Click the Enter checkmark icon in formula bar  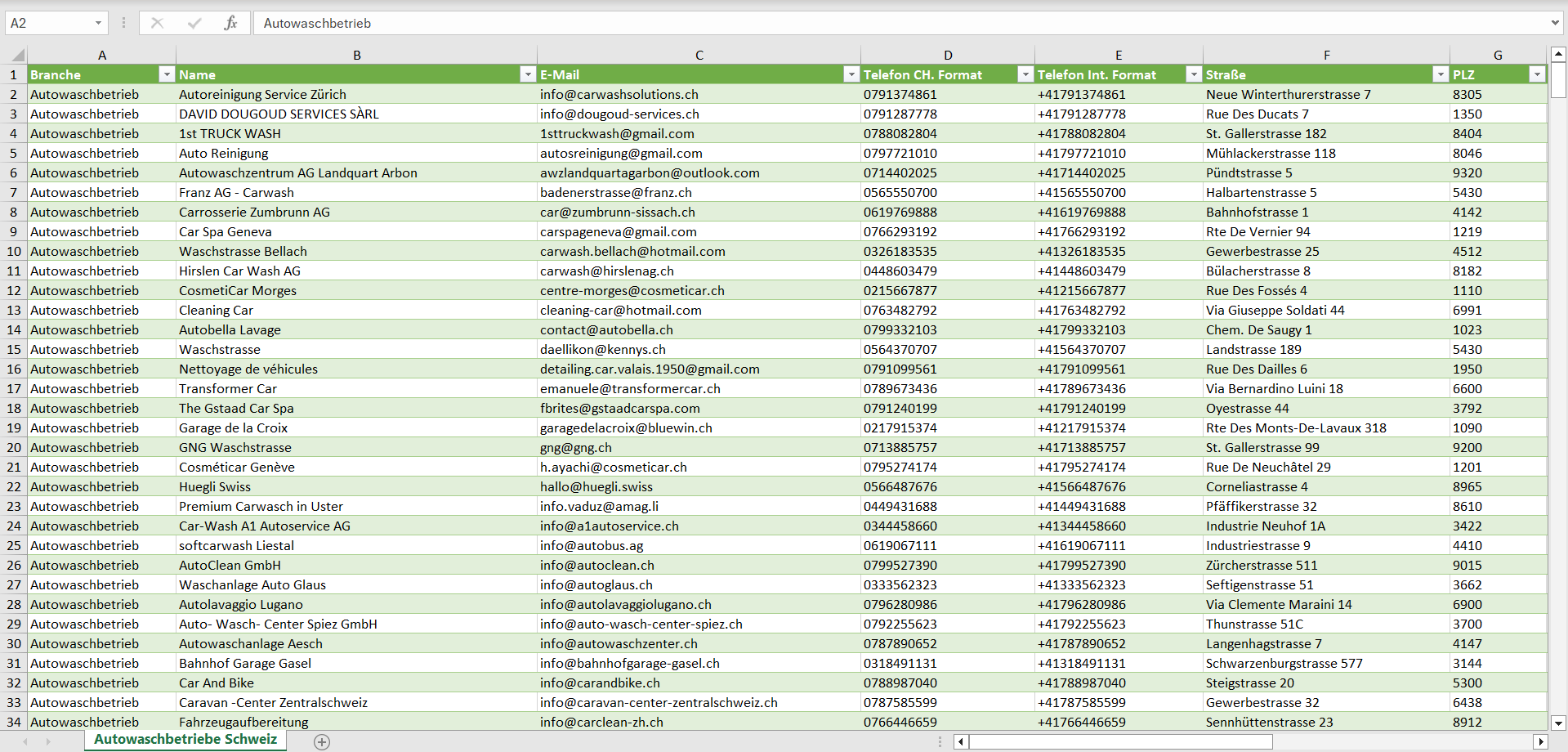coord(194,23)
